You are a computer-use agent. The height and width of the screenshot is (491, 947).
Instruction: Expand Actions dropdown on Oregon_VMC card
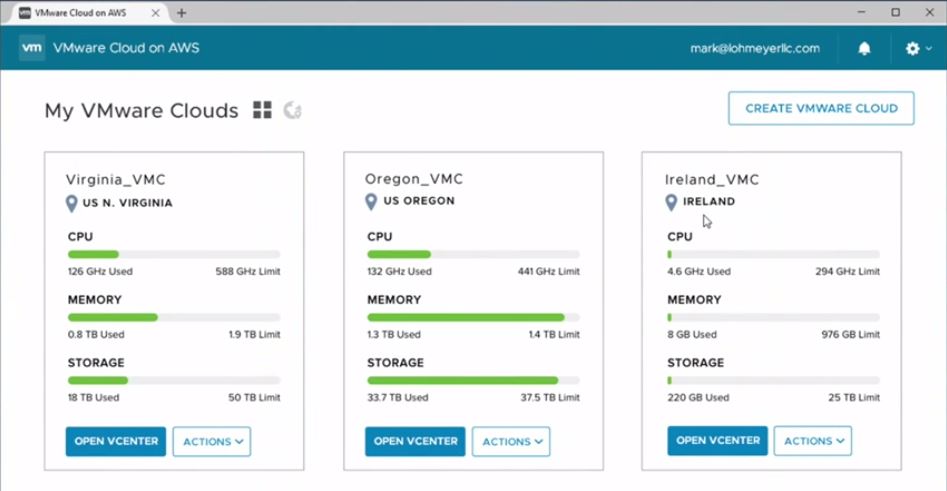pyautogui.click(x=511, y=441)
